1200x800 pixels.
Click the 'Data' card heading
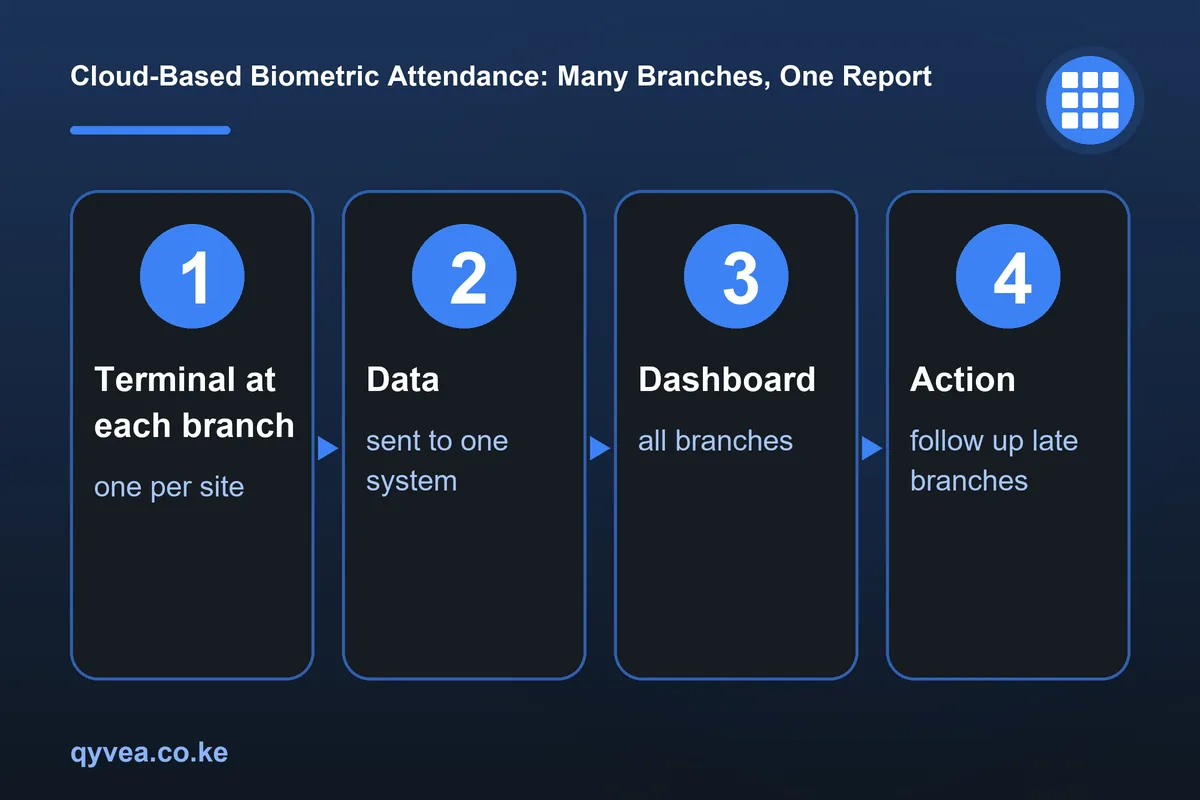[402, 379]
